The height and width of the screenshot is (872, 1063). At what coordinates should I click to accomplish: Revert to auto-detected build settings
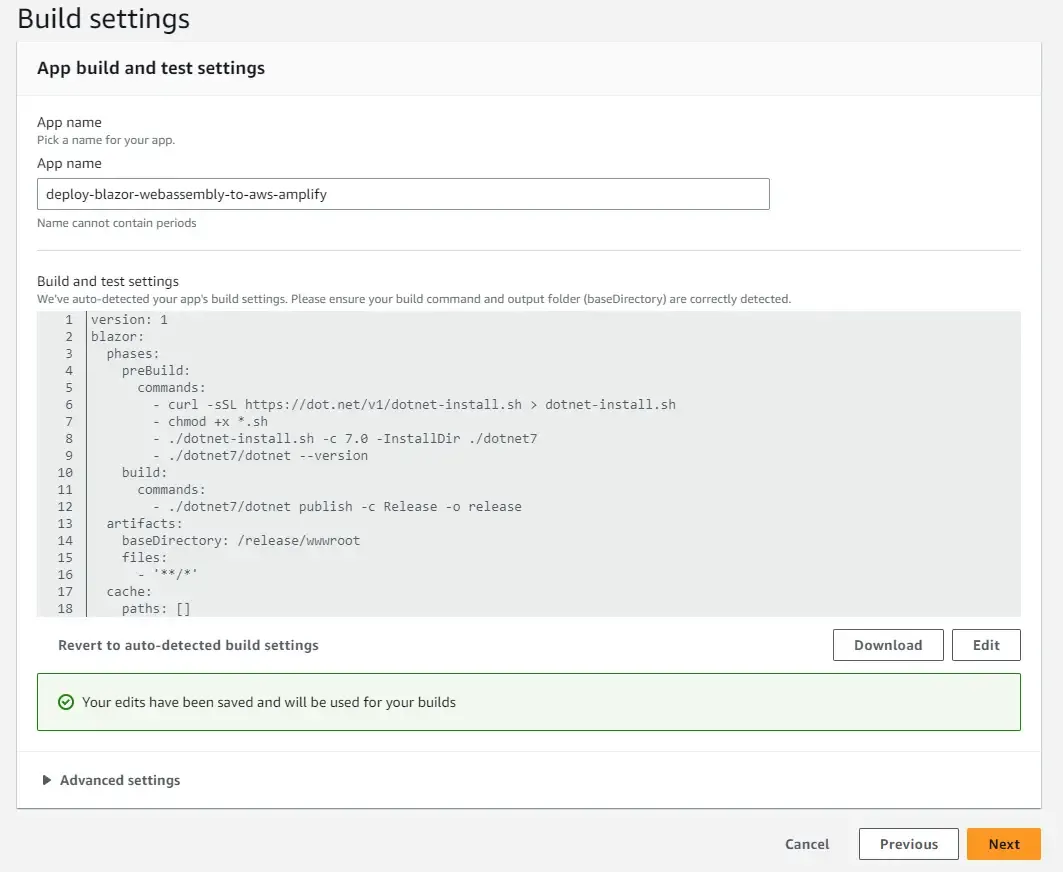(x=188, y=645)
